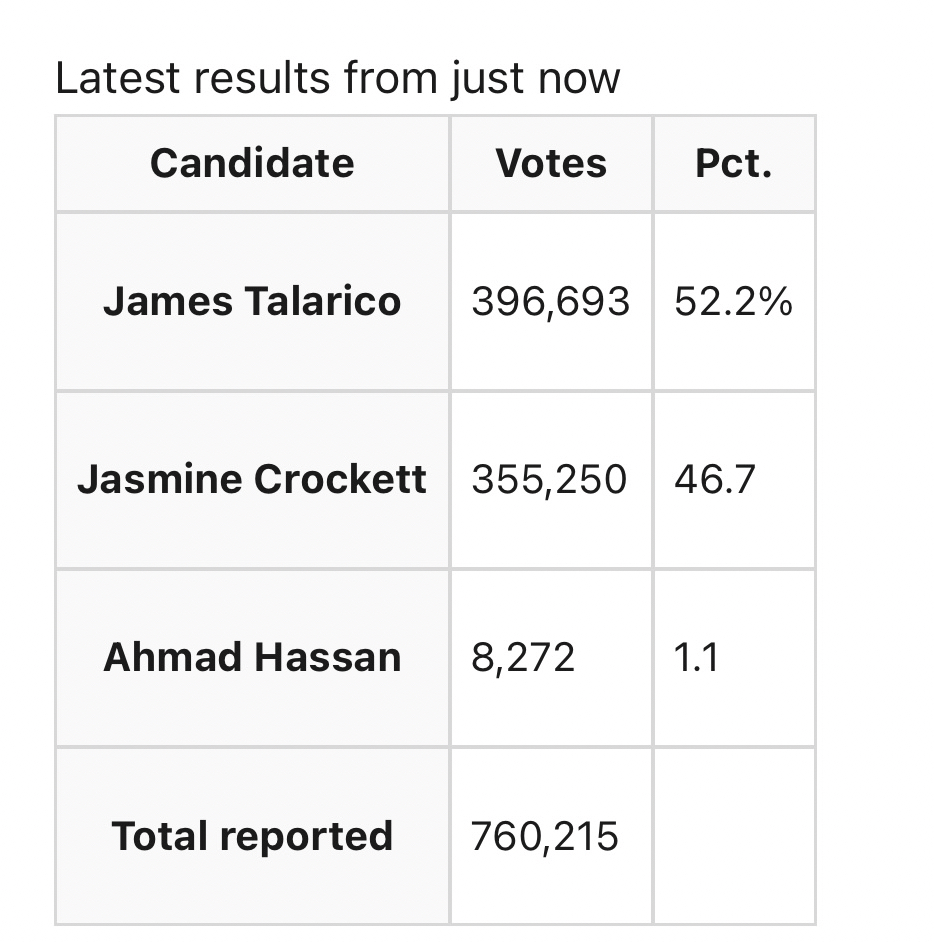The image size is (934, 942).
Task: Click the 'Total reported' row label
Action: pyautogui.click(x=252, y=836)
